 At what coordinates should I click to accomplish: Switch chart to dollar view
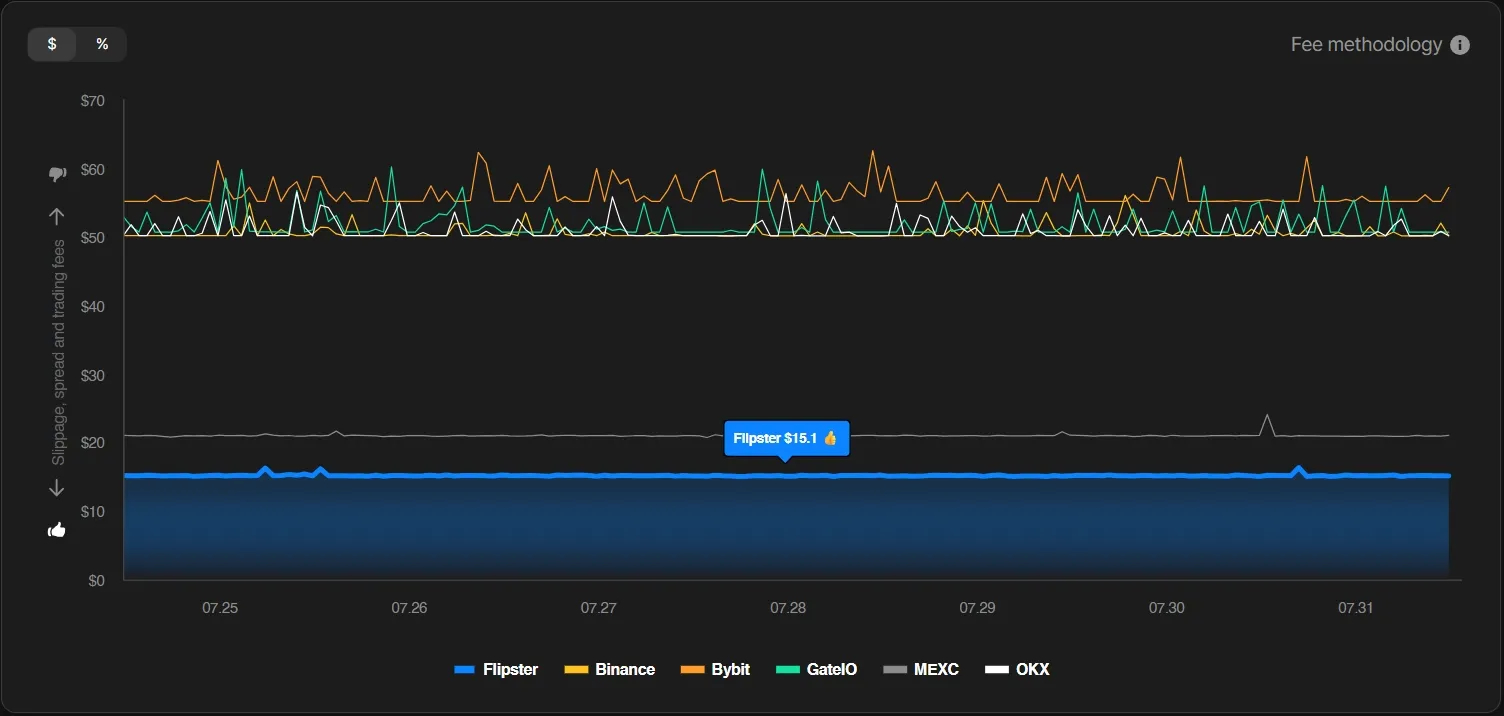(x=52, y=44)
